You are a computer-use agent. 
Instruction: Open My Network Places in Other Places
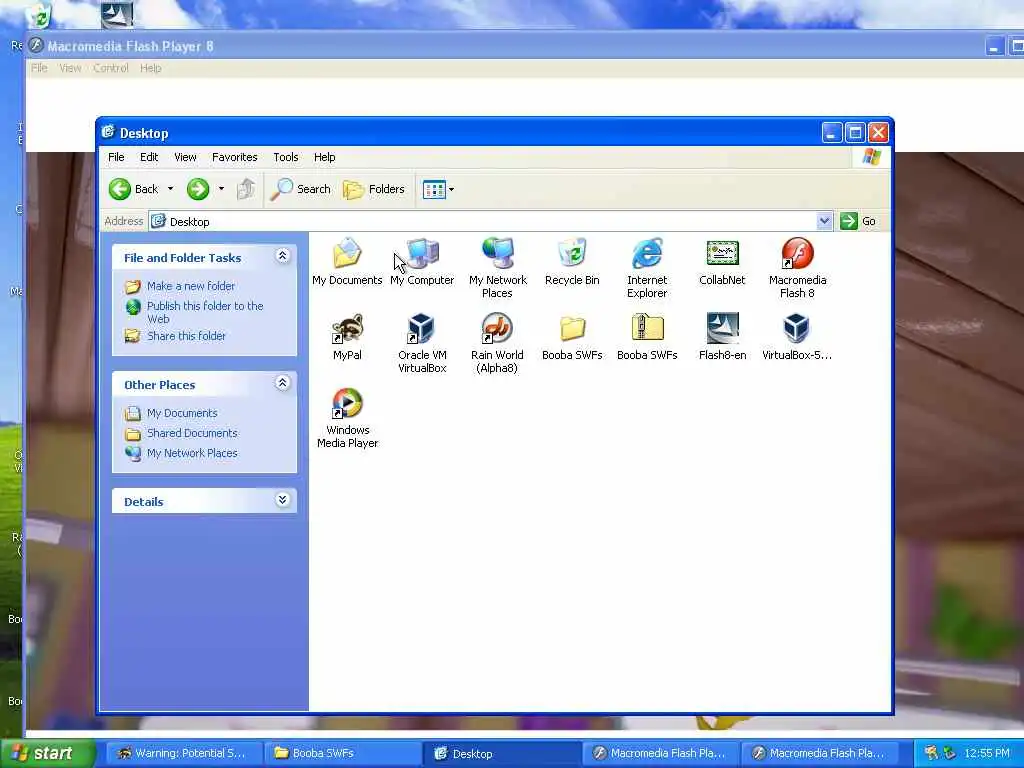click(192, 453)
